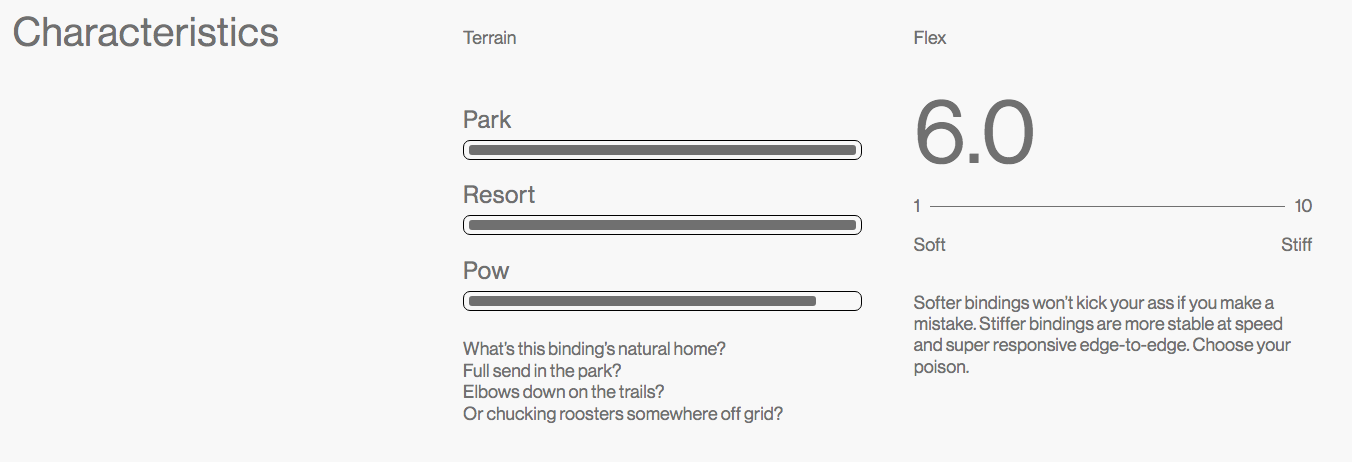The image size is (1352, 462).
Task: Select the Park terrain label
Action: [487, 120]
